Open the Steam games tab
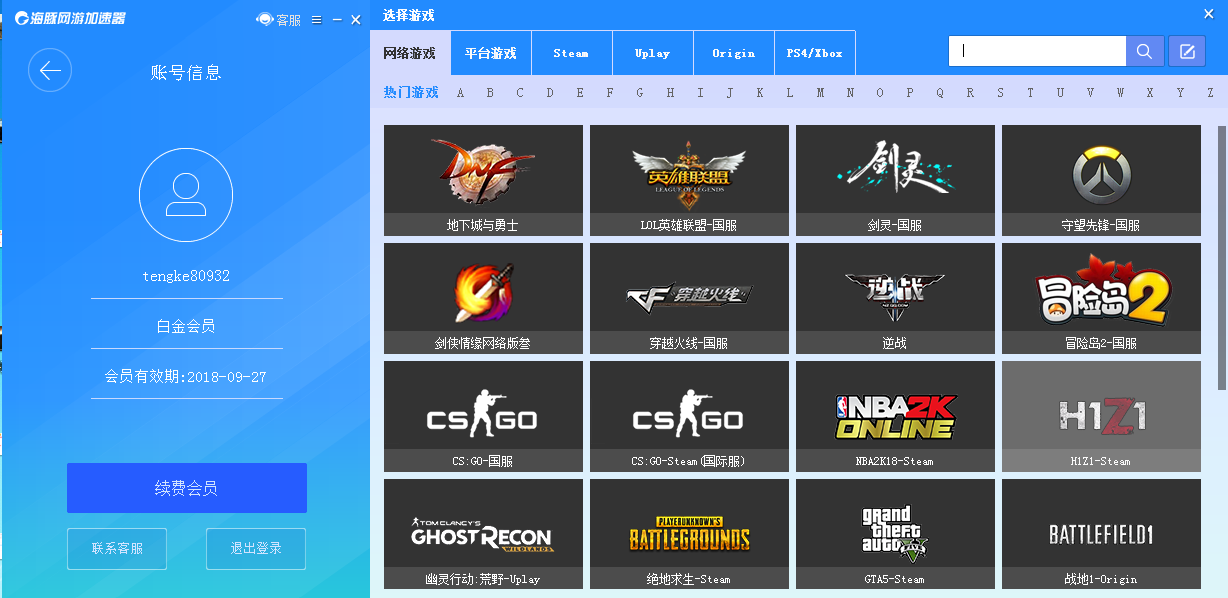 point(571,53)
